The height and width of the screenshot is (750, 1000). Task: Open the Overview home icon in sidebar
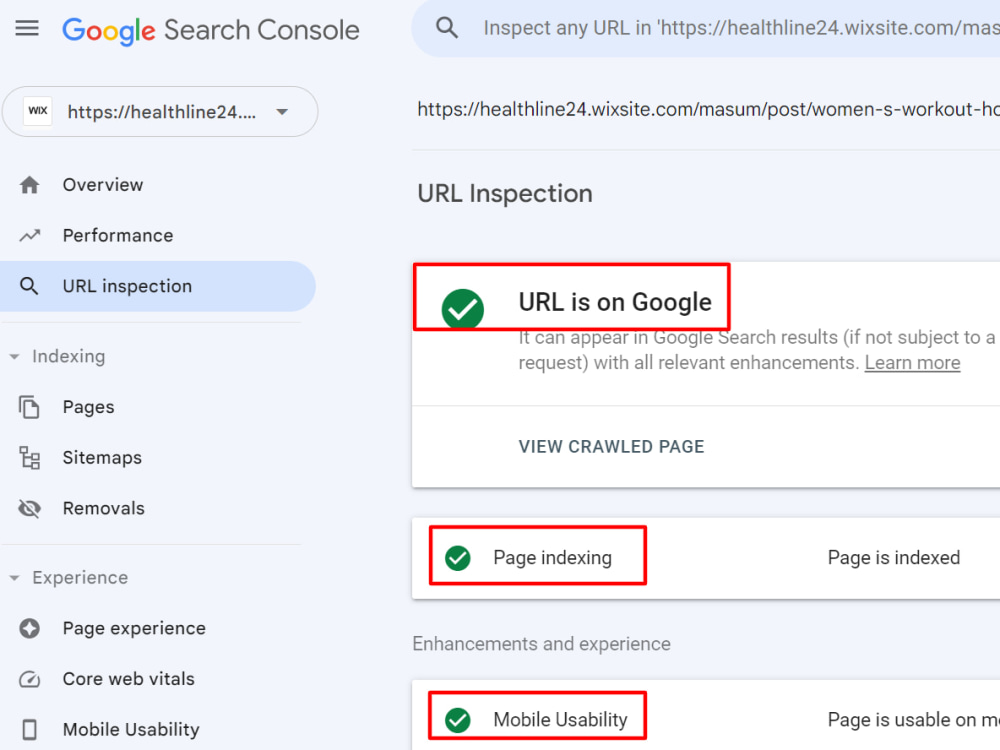pos(30,184)
